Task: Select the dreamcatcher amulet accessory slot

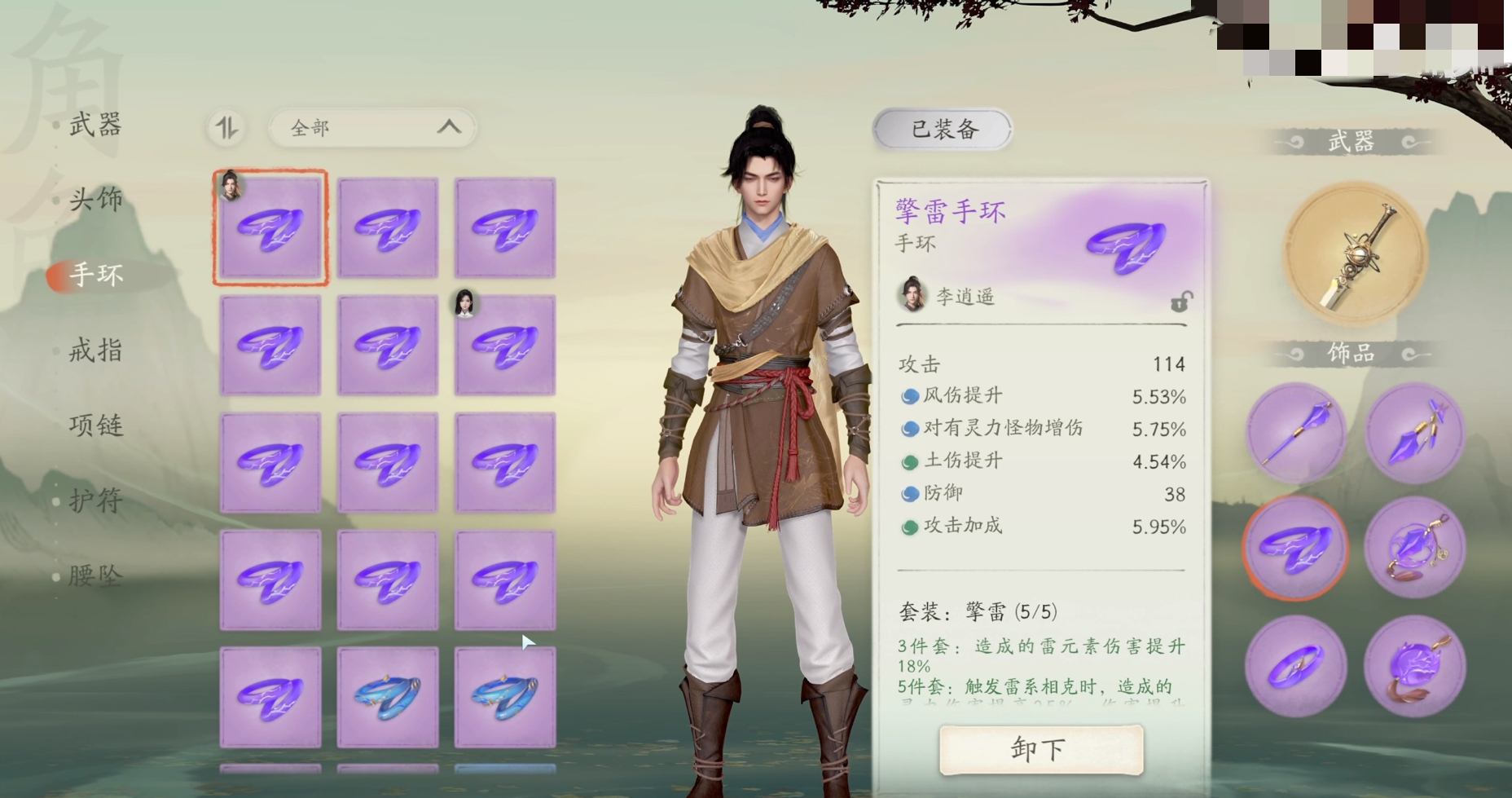Action: 1414,548
